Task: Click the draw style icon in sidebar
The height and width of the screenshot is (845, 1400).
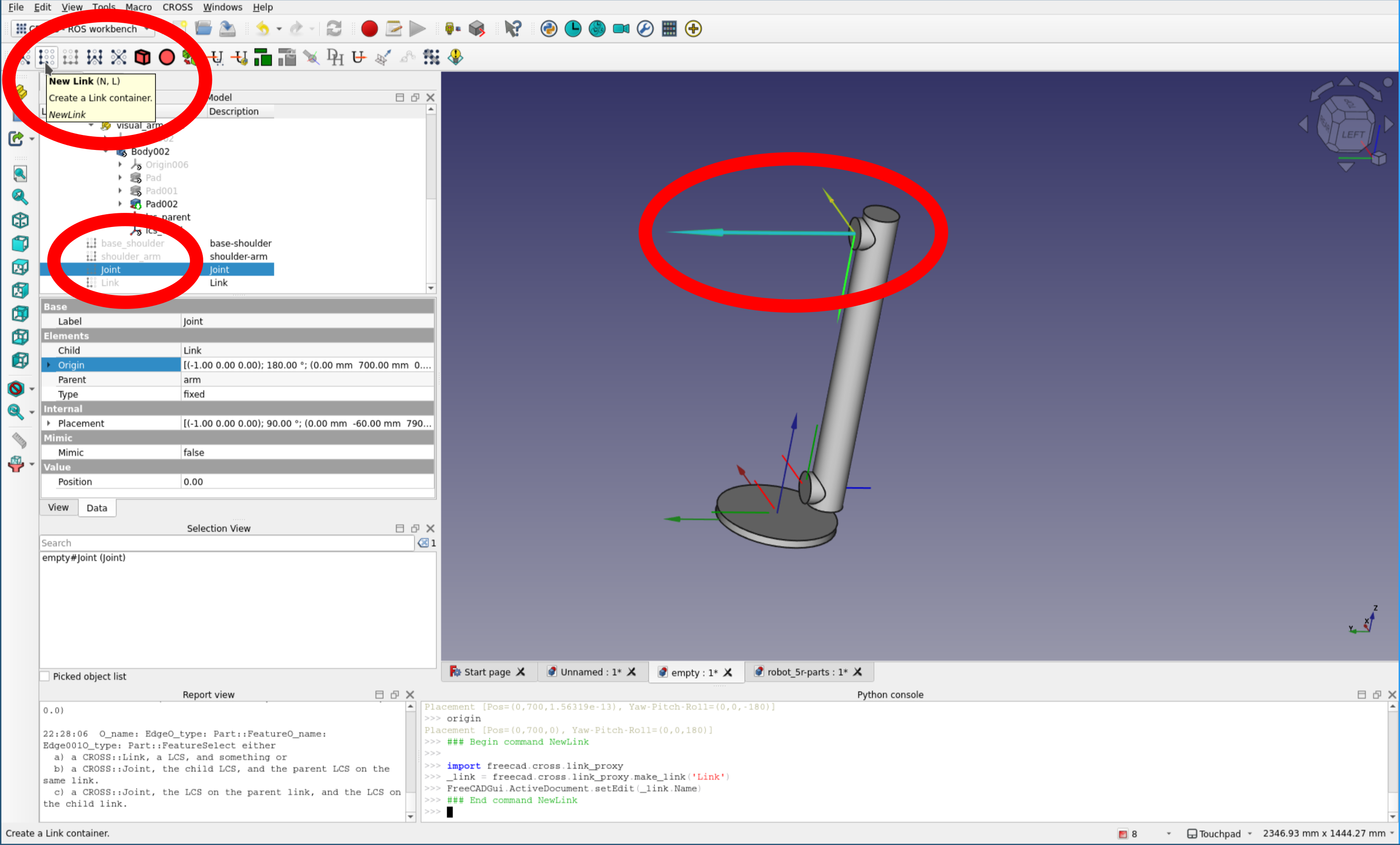Action: (x=16, y=389)
